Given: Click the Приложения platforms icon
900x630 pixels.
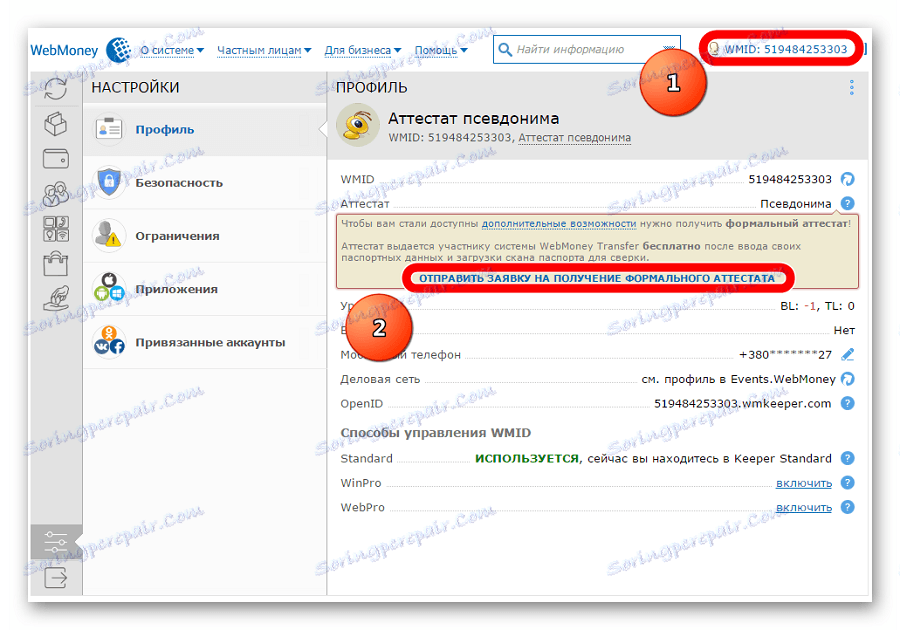Looking at the screenshot, I should pyautogui.click(x=109, y=288).
